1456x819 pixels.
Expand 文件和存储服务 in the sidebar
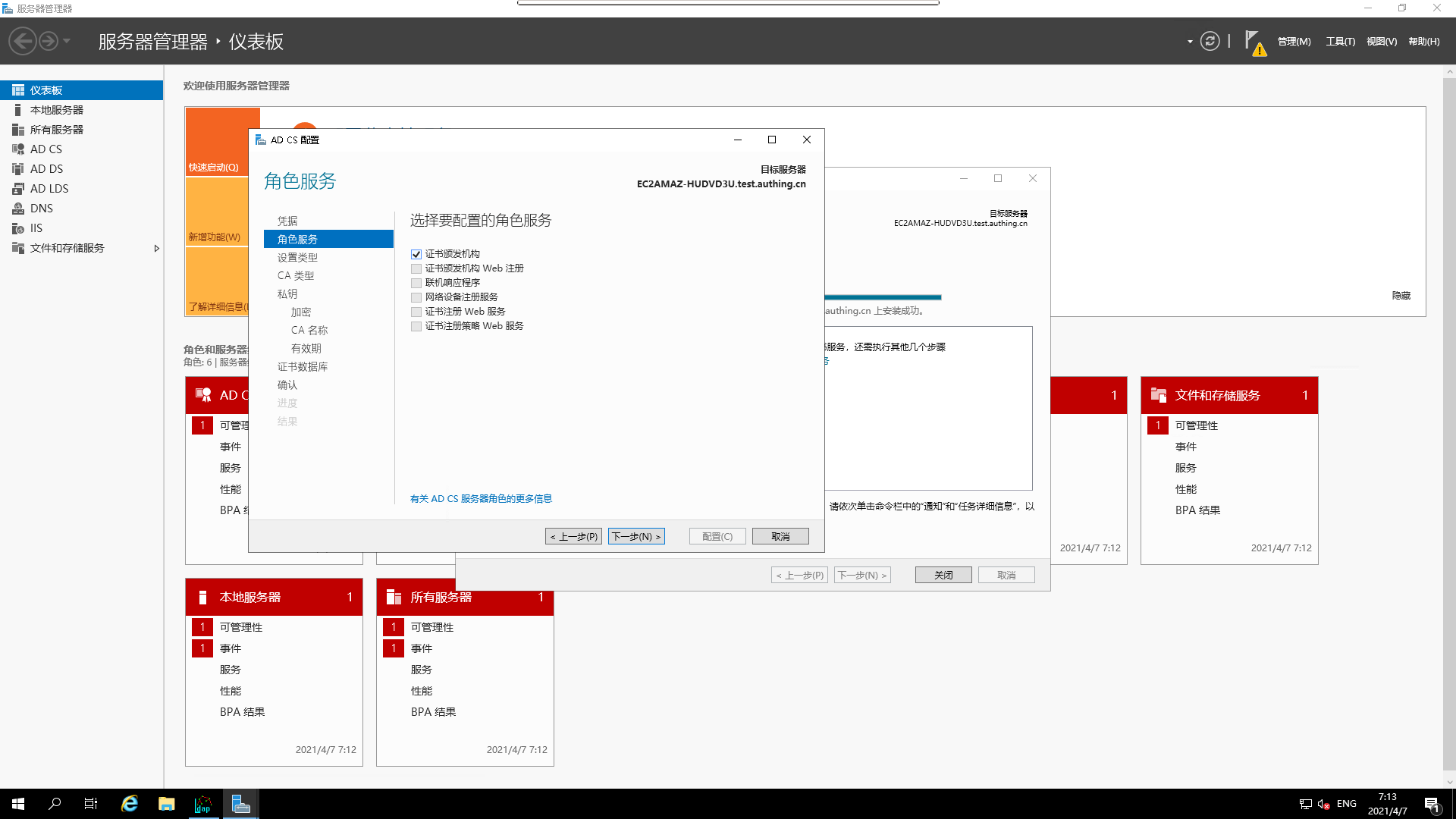[157, 248]
